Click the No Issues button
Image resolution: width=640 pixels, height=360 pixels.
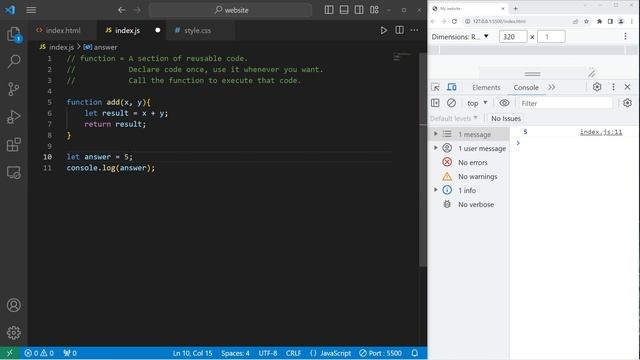click(506, 118)
